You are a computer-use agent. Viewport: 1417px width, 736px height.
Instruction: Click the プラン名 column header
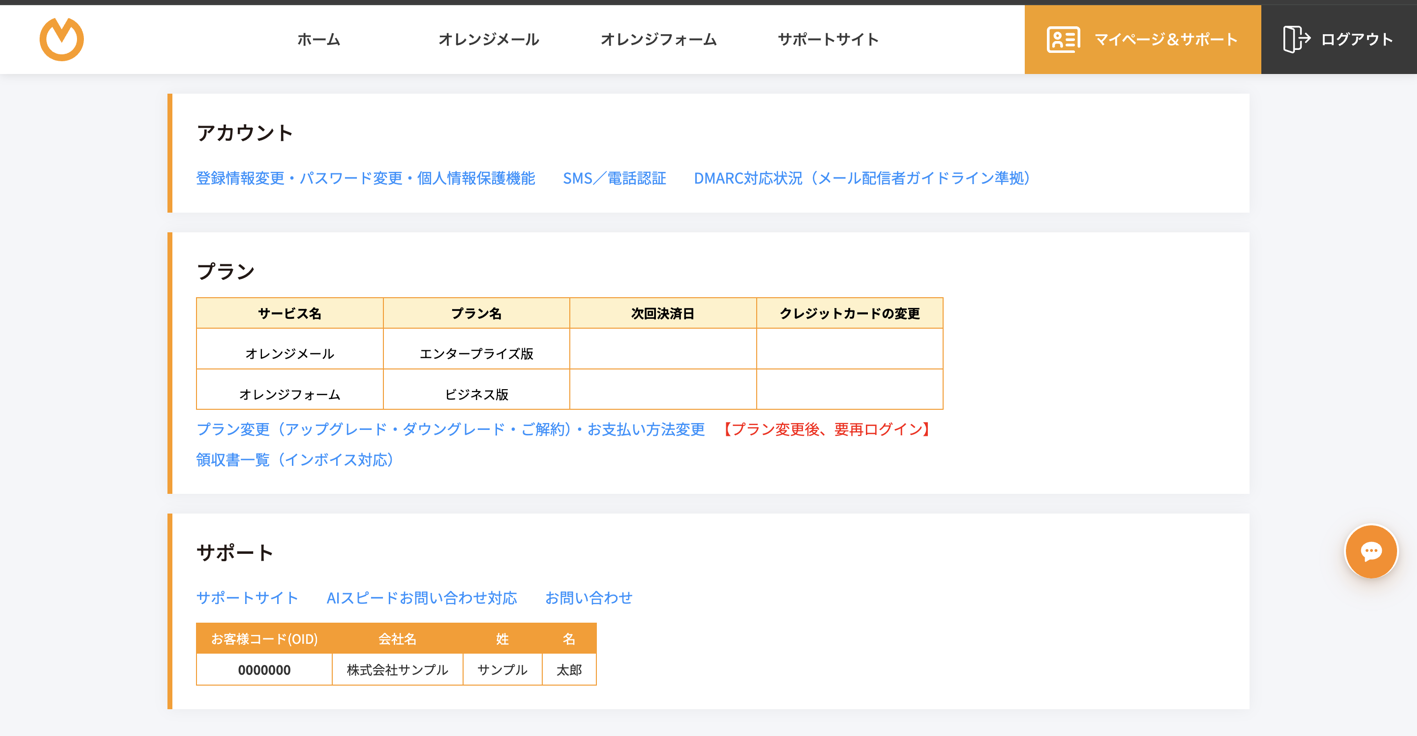pos(477,314)
